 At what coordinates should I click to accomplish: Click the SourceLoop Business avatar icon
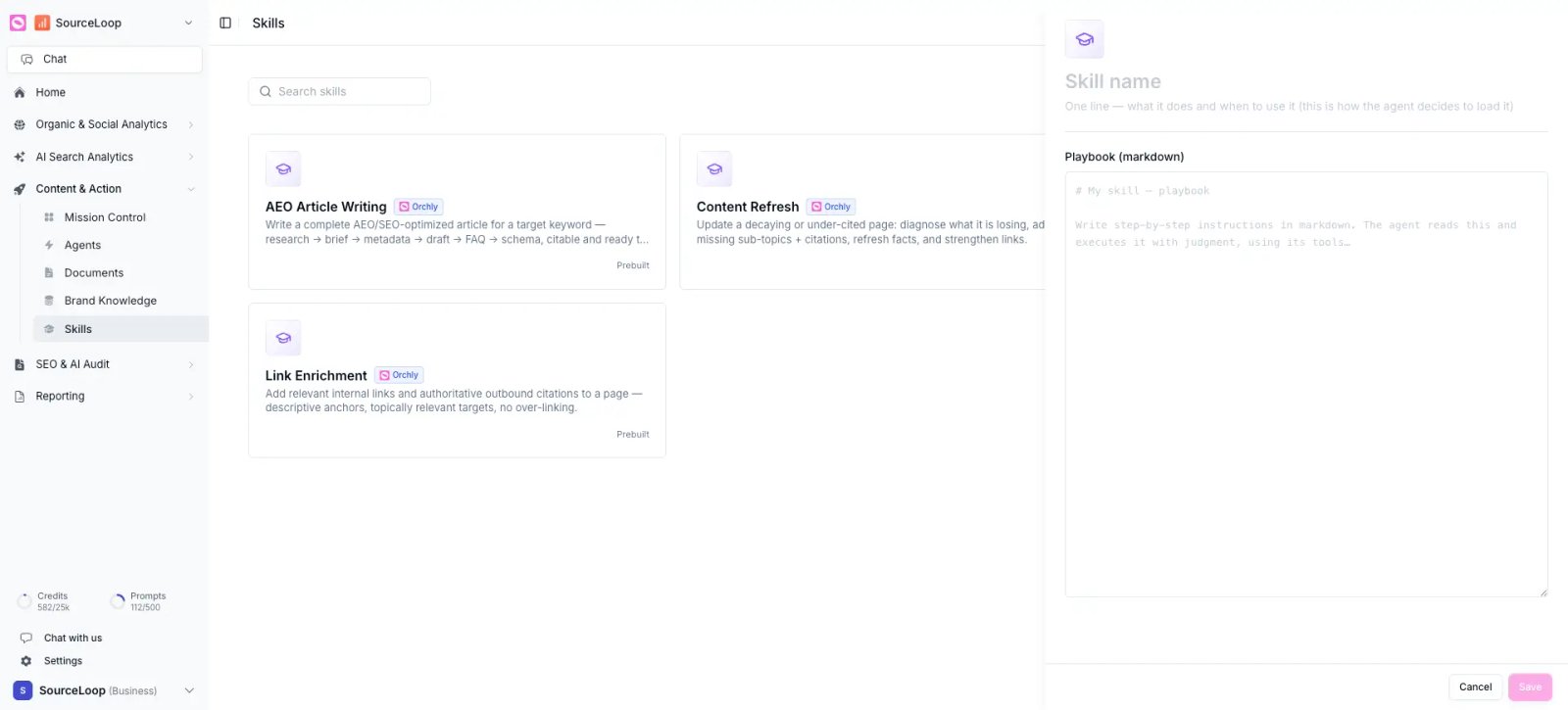click(x=23, y=690)
